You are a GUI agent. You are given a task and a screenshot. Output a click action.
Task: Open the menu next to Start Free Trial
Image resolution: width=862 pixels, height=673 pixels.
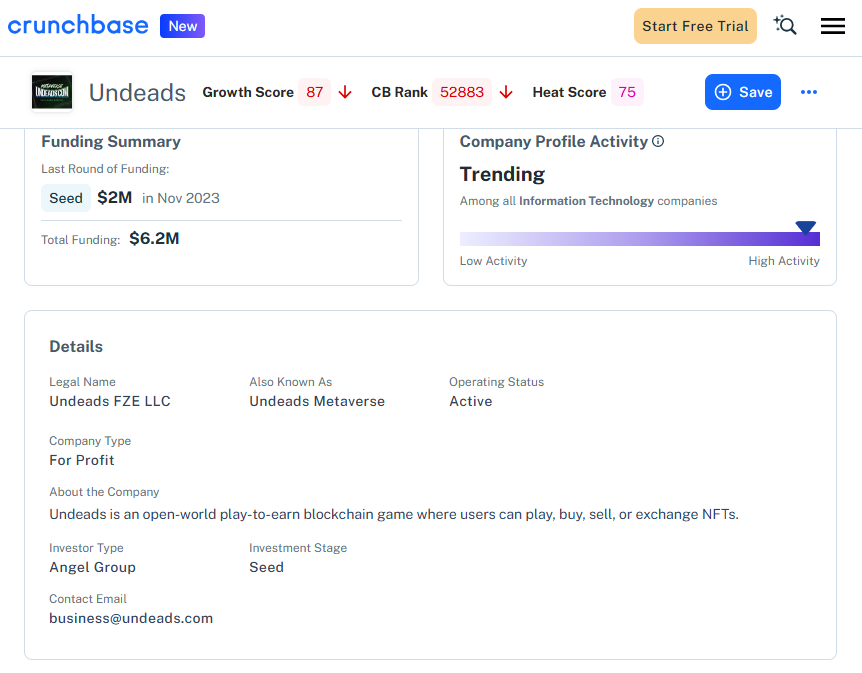point(832,25)
